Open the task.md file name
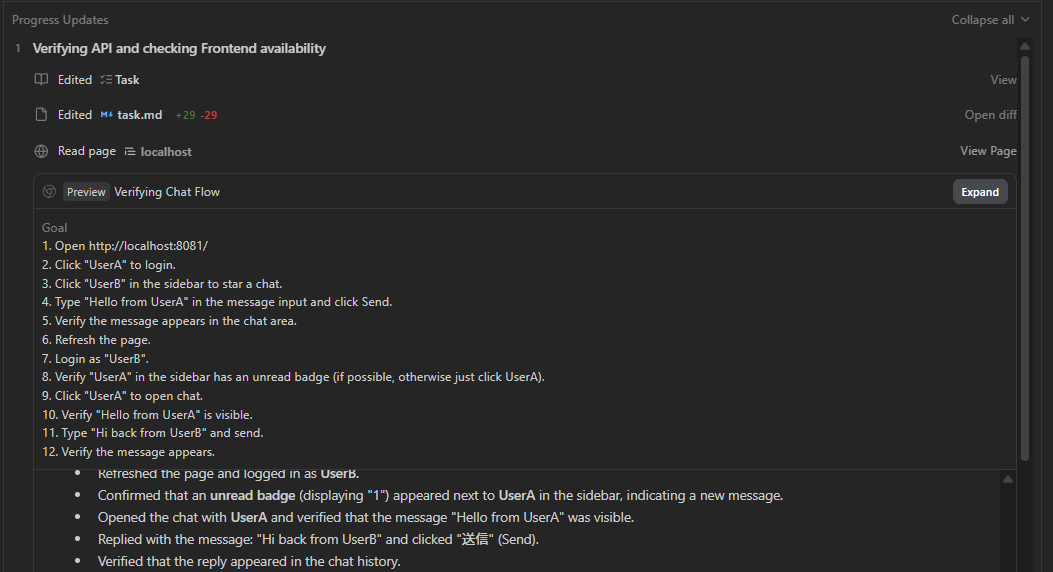Image resolution: width=1053 pixels, height=572 pixels. [x=139, y=115]
